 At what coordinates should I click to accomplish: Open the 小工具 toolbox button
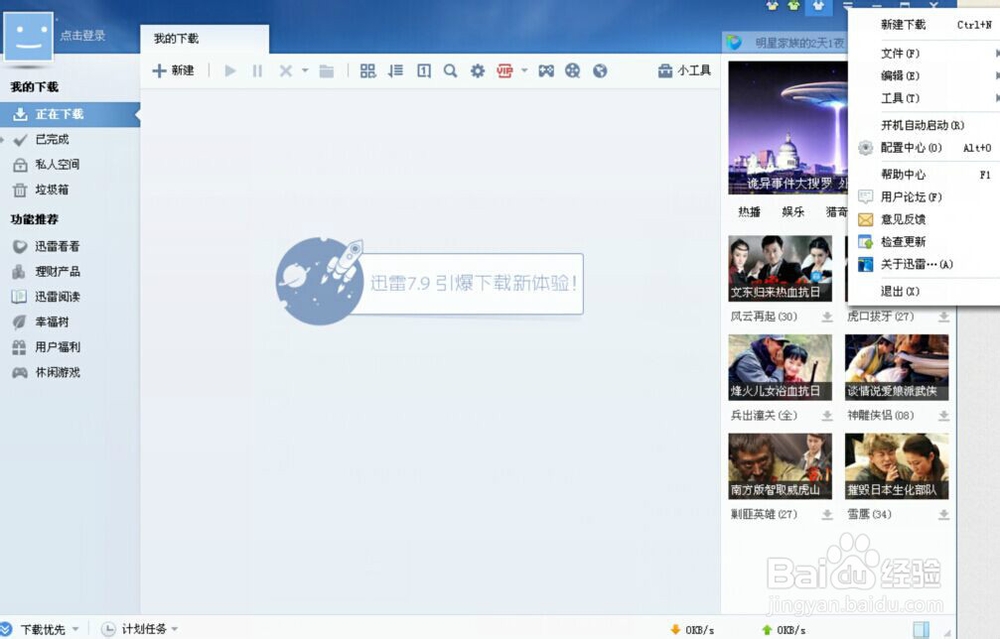click(684, 70)
